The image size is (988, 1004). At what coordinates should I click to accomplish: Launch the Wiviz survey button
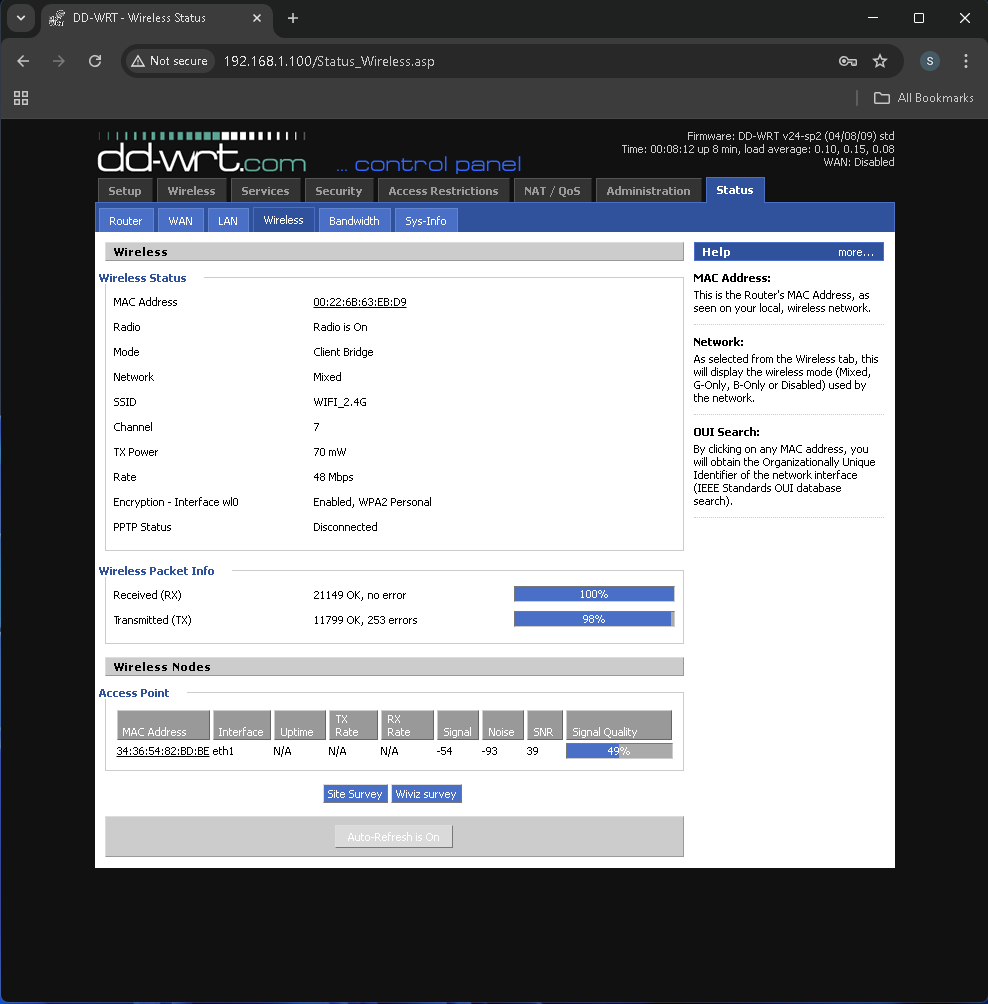426,794
